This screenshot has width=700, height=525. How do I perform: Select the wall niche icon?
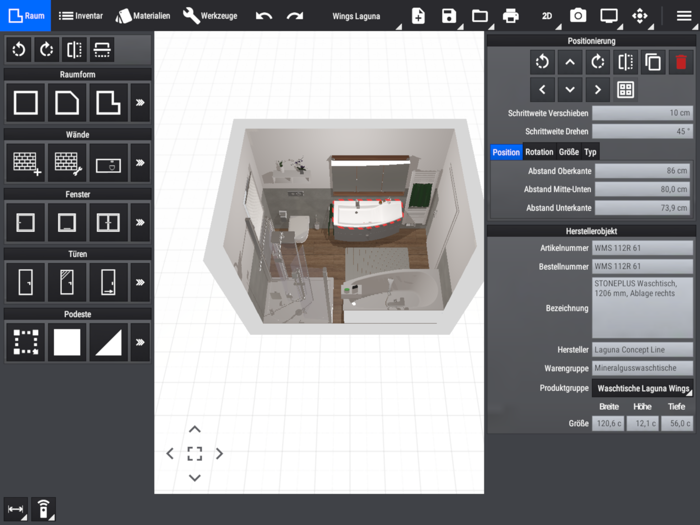[x=108, y=163]
